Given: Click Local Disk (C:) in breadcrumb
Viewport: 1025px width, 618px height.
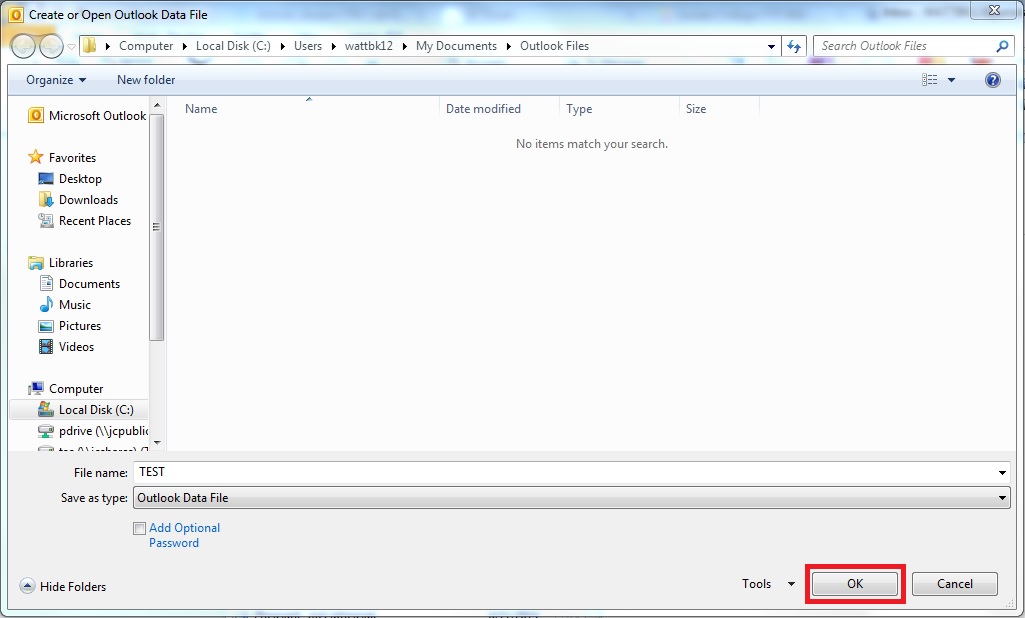Looking at the screenshot, I should (x=233, y=46).
